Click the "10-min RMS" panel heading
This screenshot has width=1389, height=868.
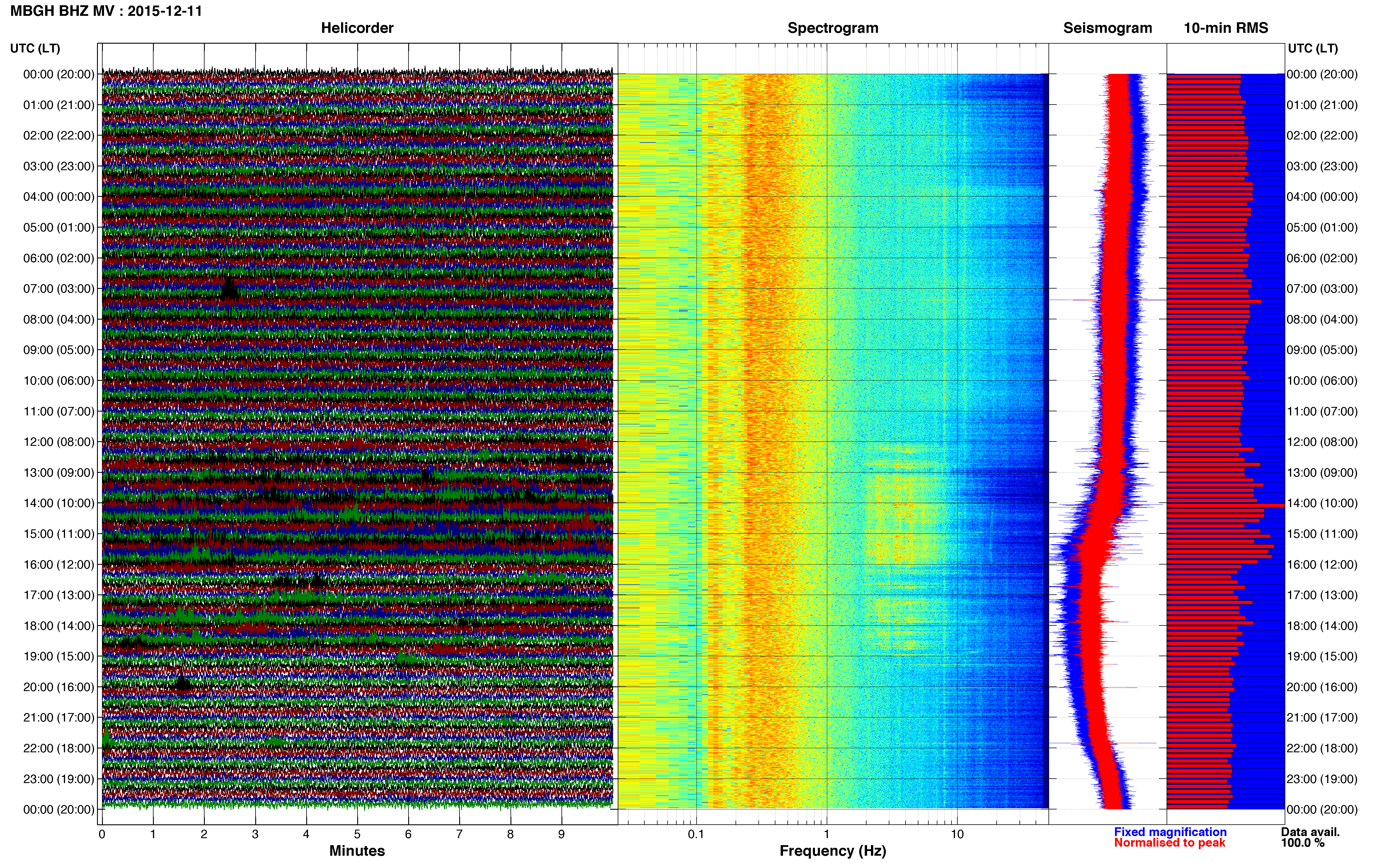(1226, 28)
